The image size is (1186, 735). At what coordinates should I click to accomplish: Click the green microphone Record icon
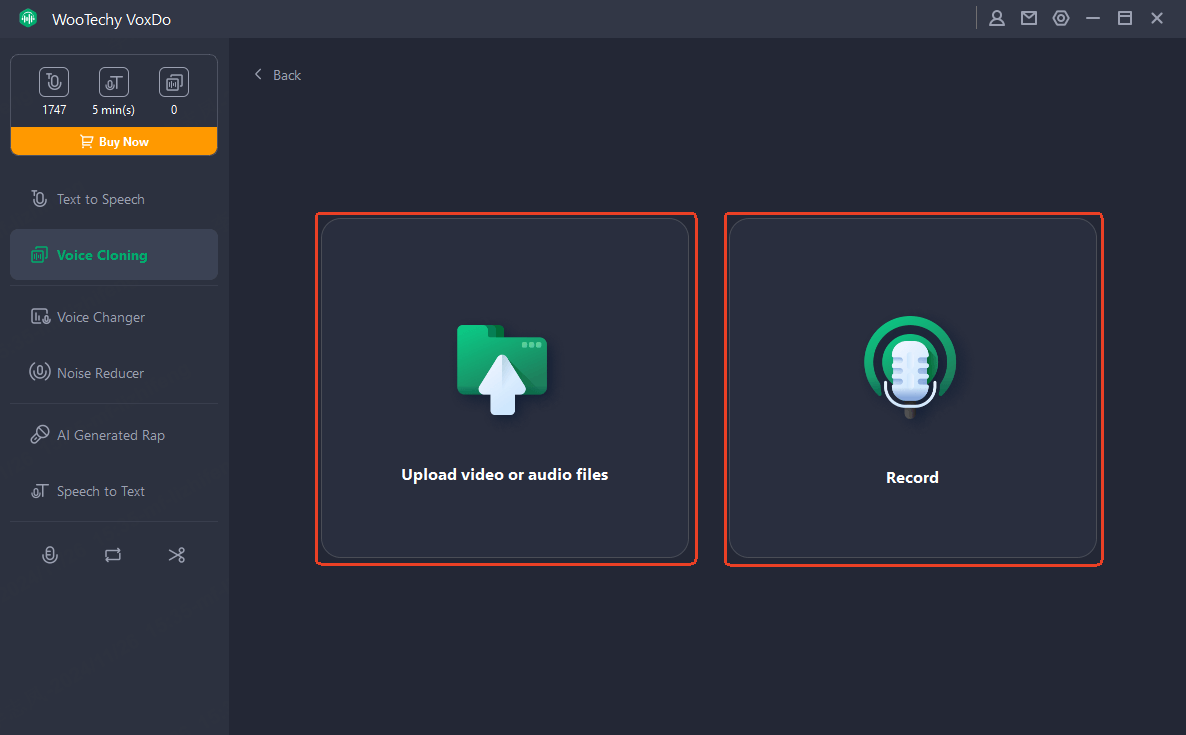(910, 368)
